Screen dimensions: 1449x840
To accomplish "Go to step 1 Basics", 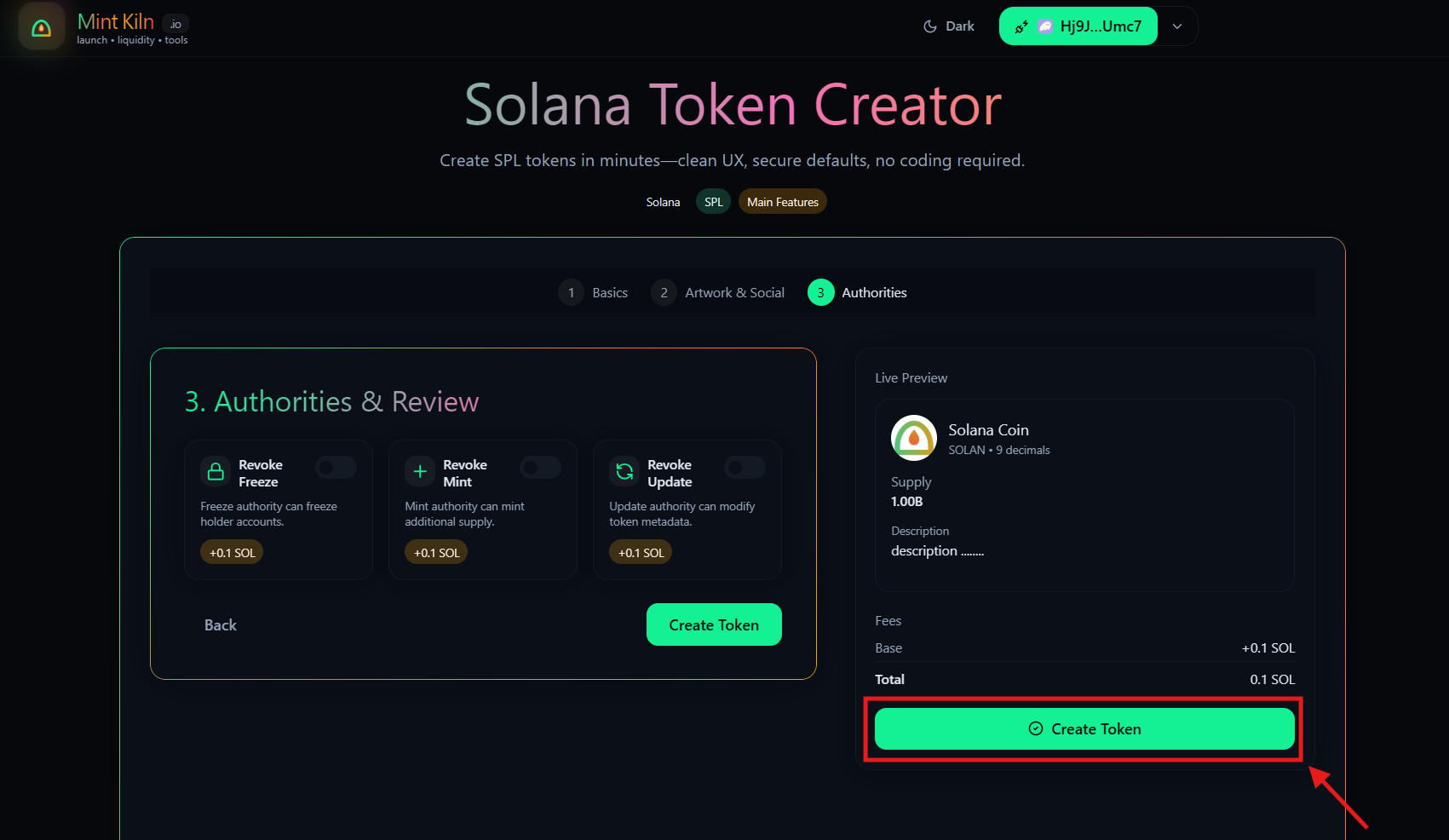I will (594, 292).
